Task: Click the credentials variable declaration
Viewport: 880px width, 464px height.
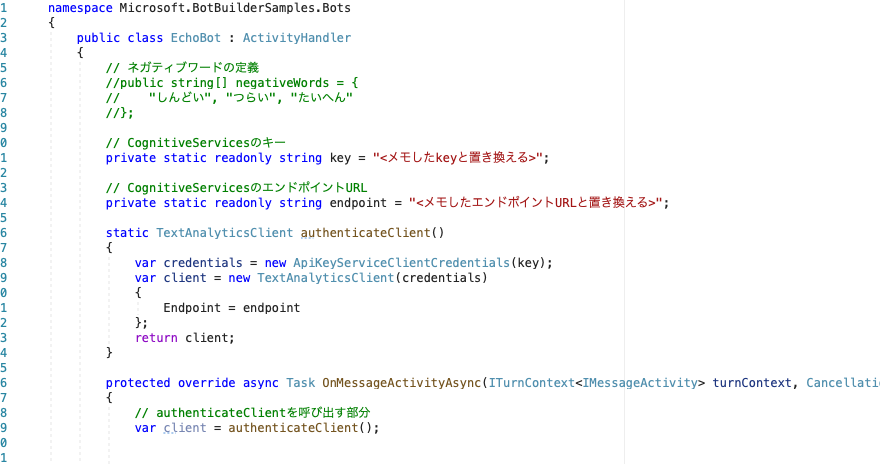Action: click(203, 263)
